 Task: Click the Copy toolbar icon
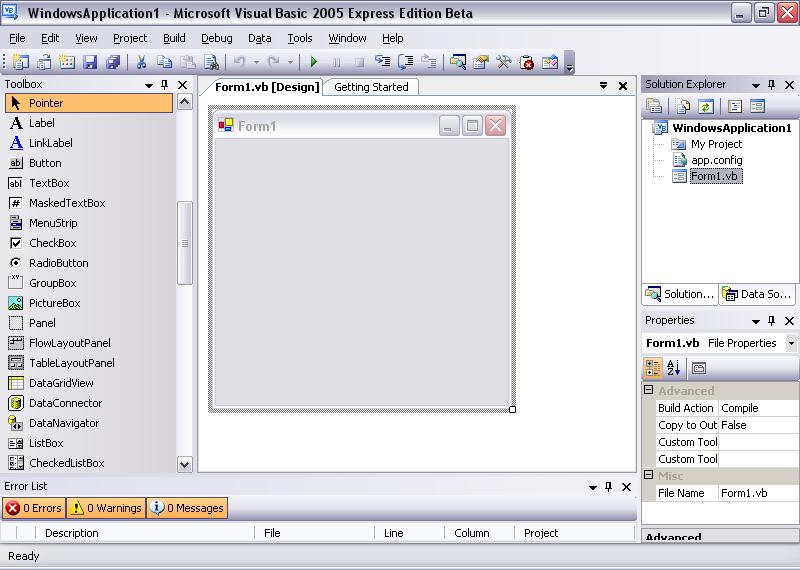(x=164, y=62)
